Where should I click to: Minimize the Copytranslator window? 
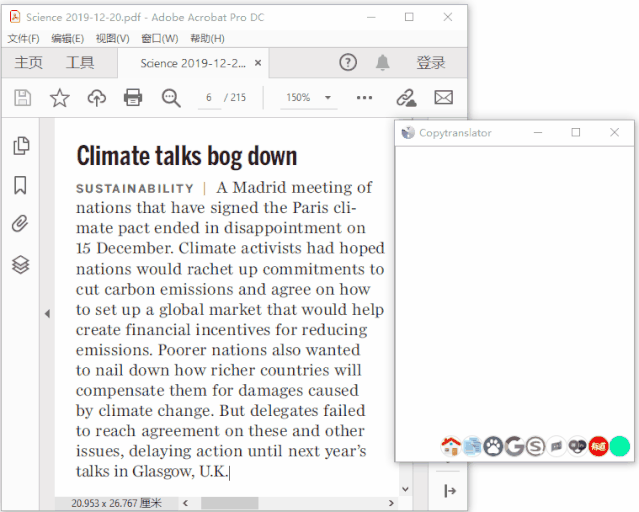click(538, 132)
